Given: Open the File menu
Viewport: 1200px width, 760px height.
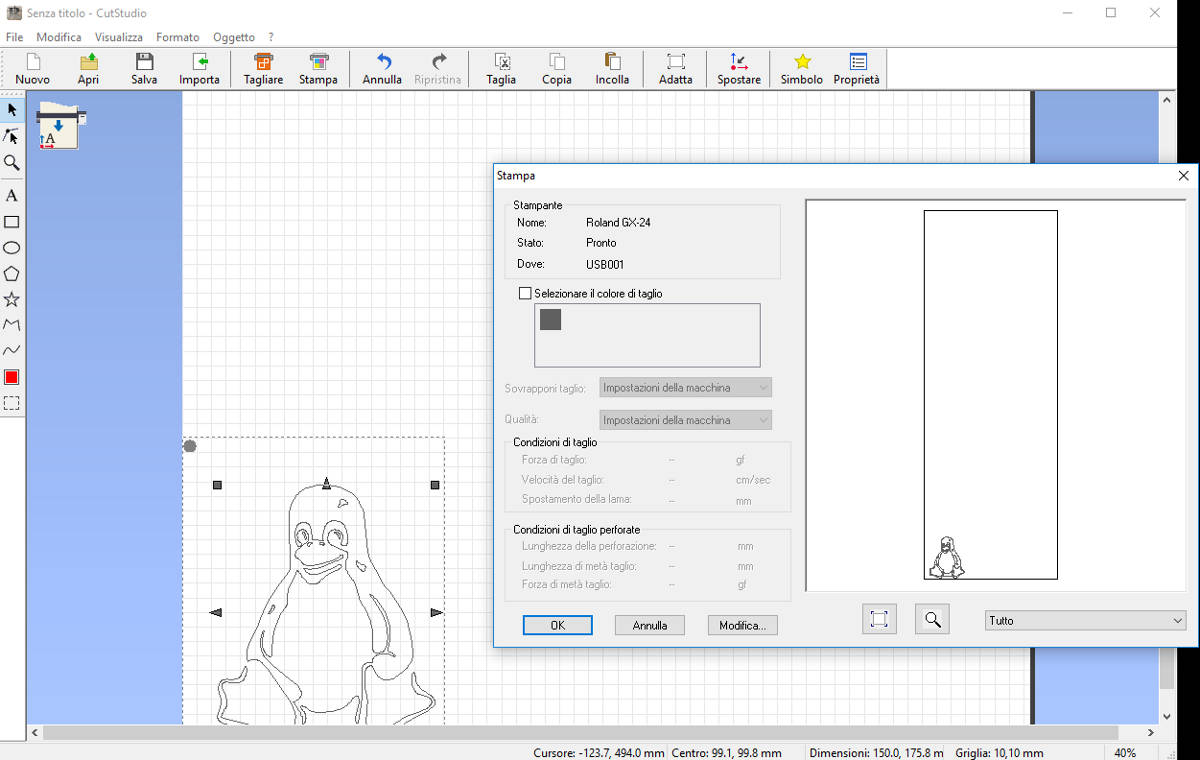Looking at the screenshot, I should click(x=14, y=37).
